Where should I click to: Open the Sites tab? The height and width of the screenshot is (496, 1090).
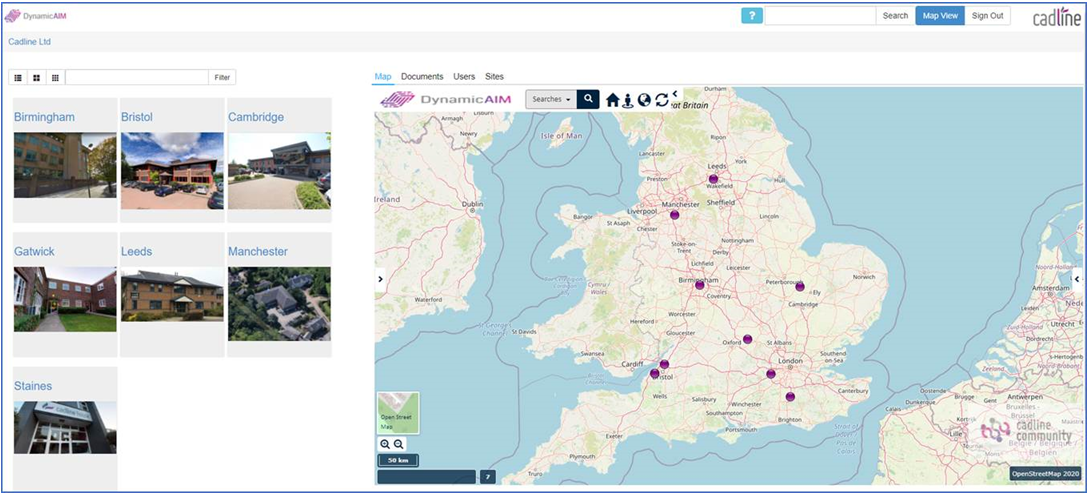[x=494, y=76]
